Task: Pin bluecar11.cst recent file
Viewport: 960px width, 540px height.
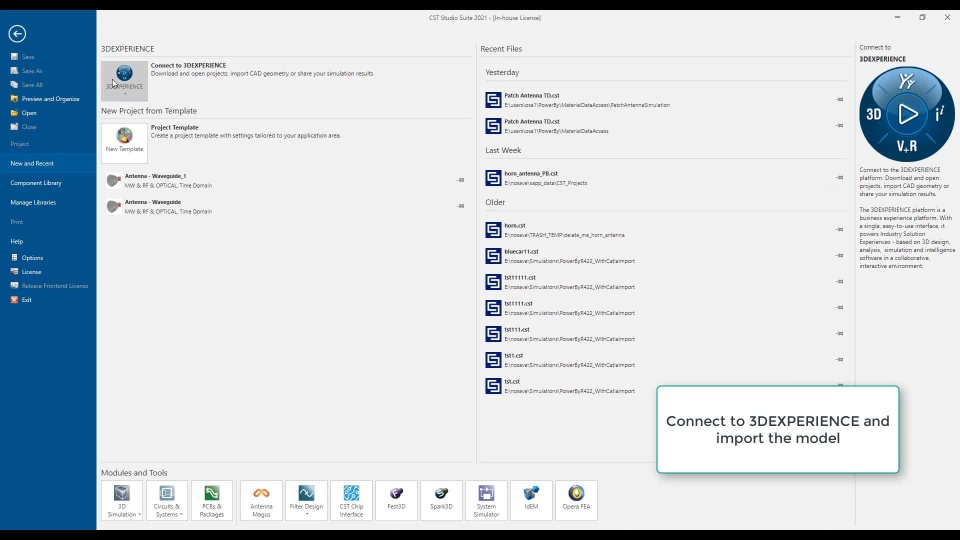Action: [839, 255]
